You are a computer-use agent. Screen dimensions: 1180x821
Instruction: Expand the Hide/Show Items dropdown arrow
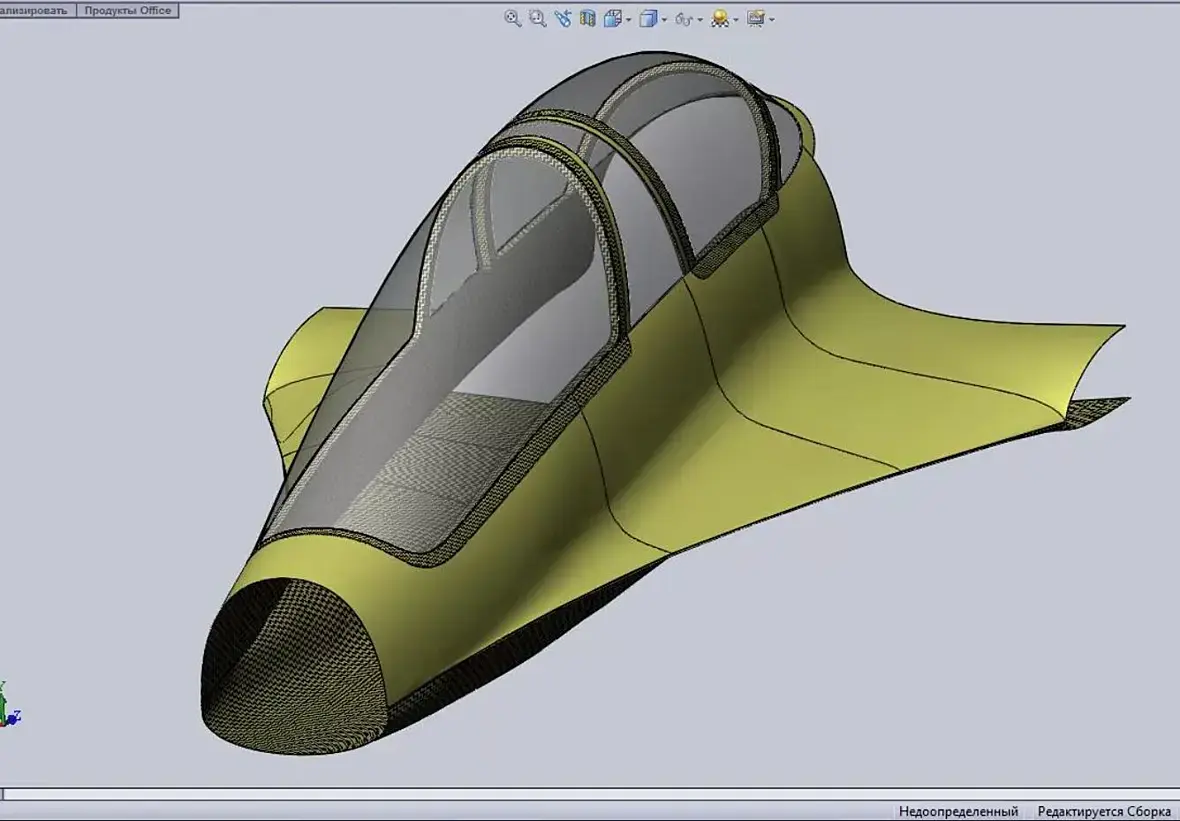pos(700,20)
